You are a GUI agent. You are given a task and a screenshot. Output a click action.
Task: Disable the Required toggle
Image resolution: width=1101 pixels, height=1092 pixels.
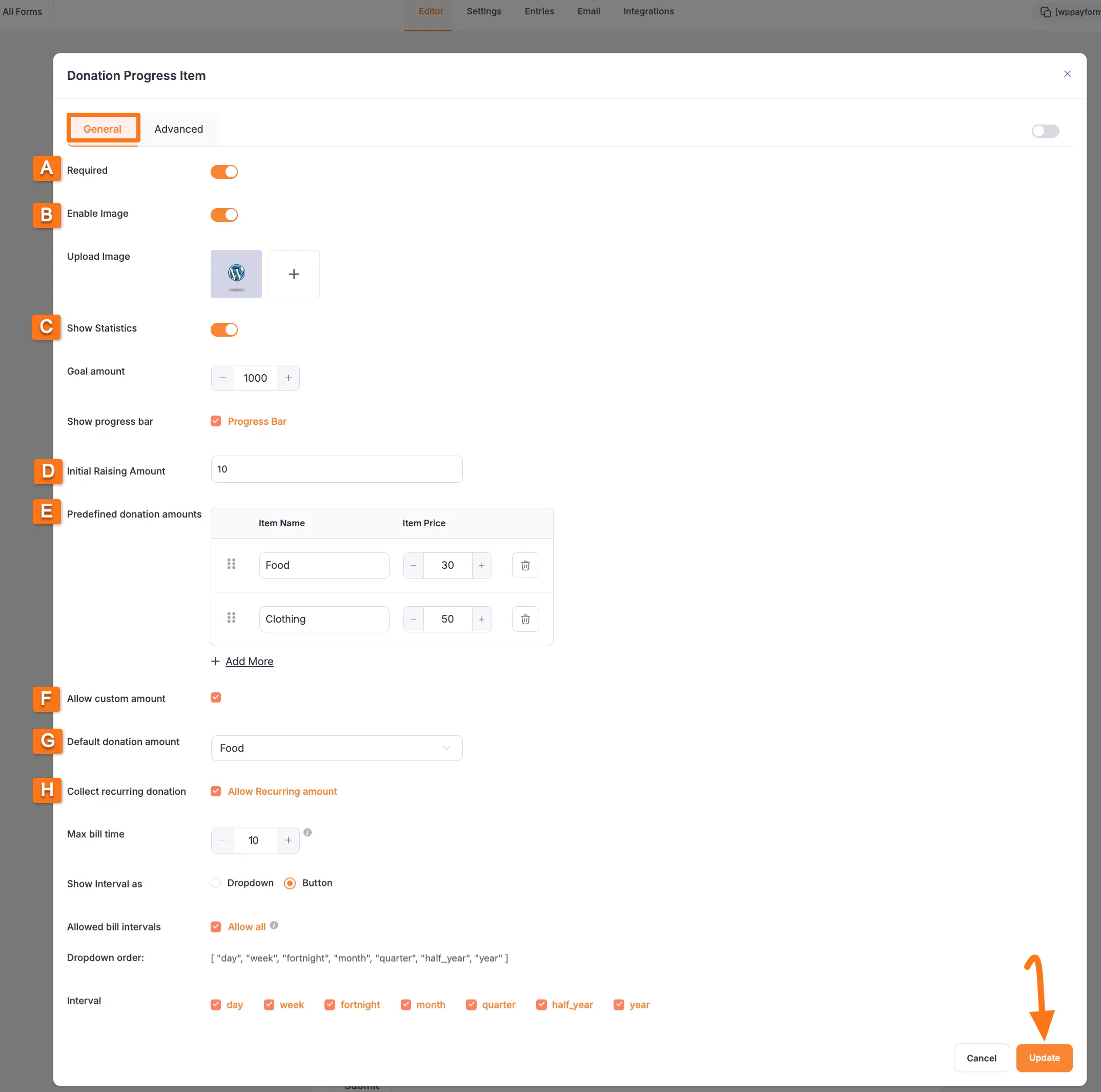(x=224, y=172)
